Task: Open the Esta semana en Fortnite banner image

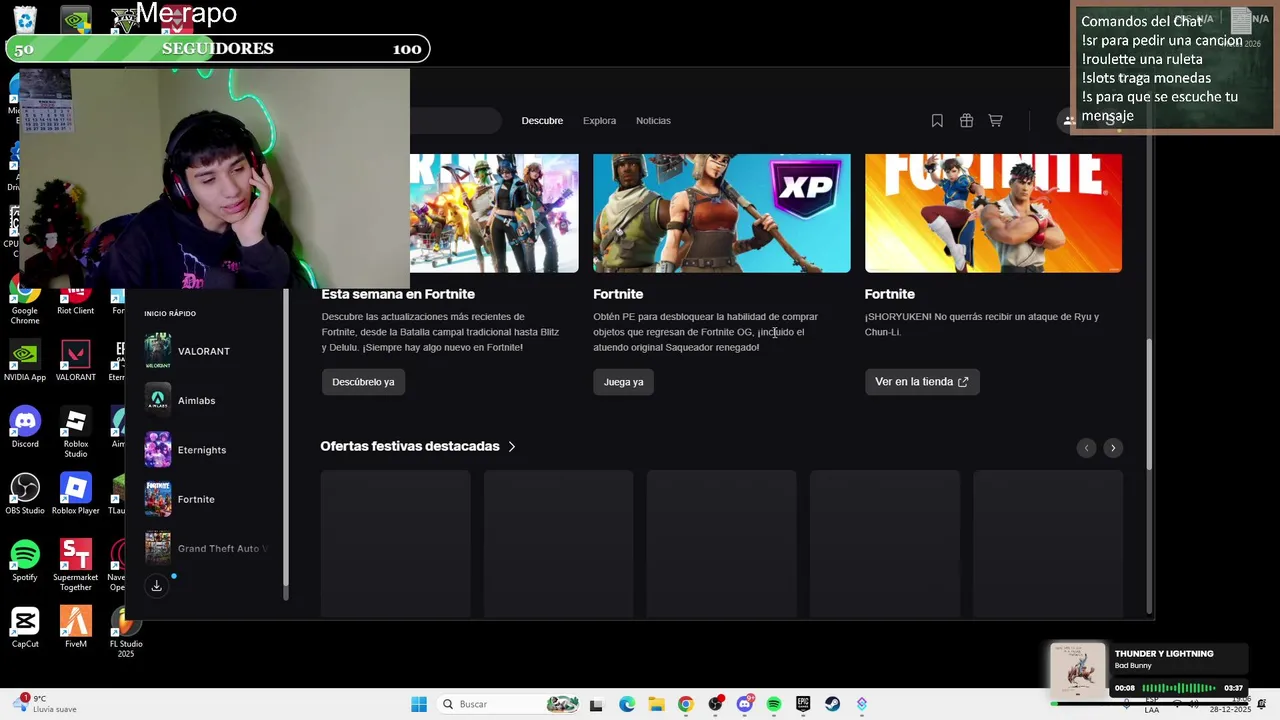Action: point(494,213)
